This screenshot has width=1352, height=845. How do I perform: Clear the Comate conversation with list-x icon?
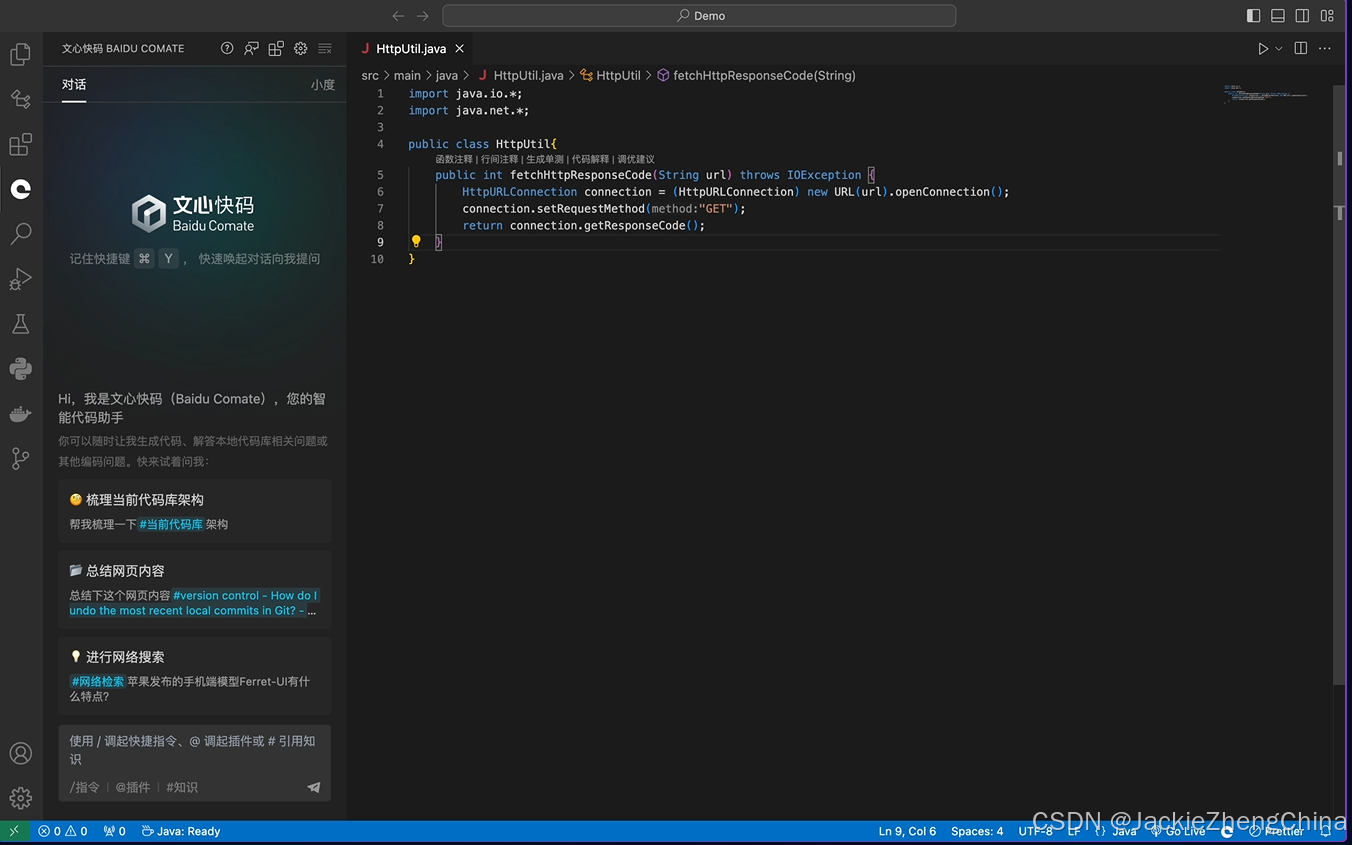(325, 48)
